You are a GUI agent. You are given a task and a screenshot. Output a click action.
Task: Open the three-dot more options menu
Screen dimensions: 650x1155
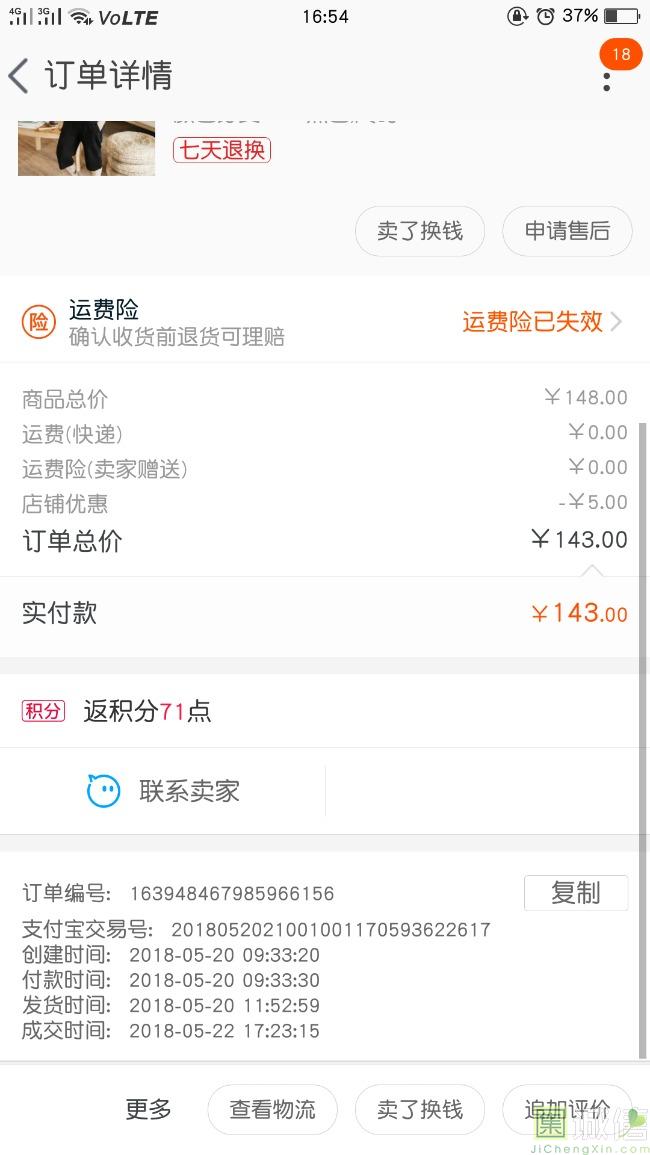(607, 81)
